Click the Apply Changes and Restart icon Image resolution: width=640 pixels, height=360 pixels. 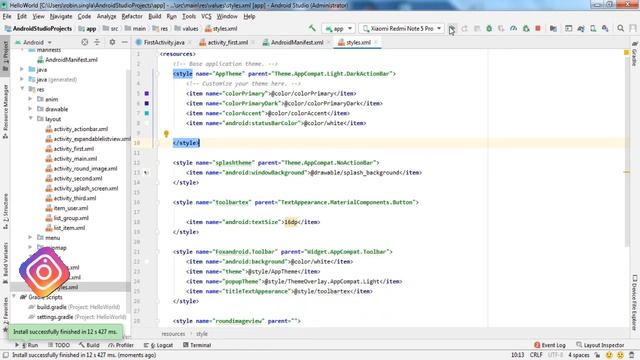[464, 29]
